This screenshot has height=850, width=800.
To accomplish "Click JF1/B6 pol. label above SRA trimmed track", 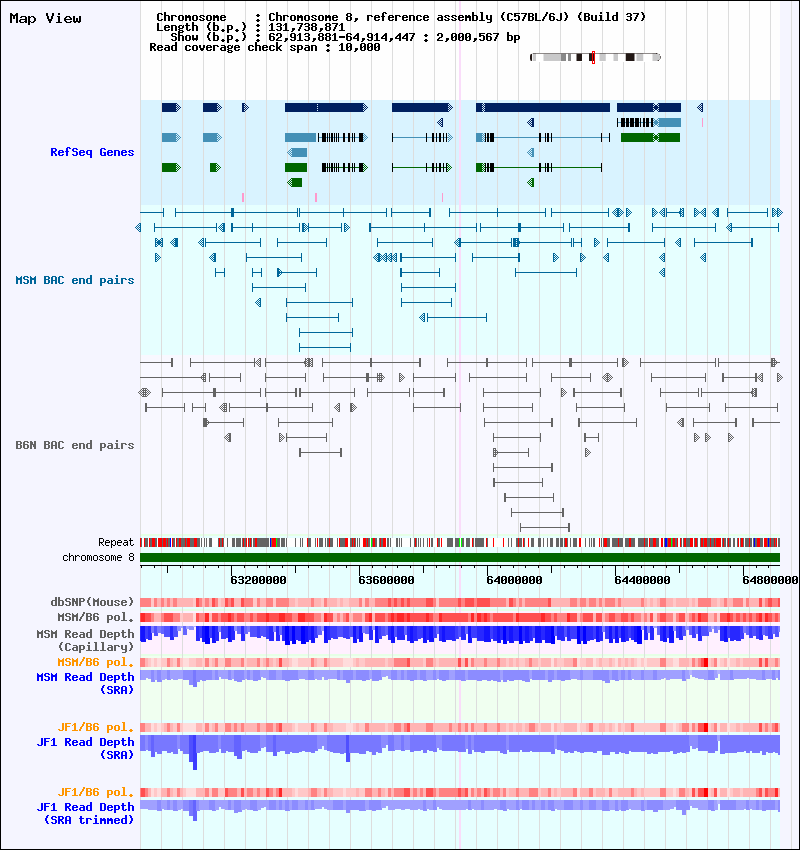I will coord(95,793).
